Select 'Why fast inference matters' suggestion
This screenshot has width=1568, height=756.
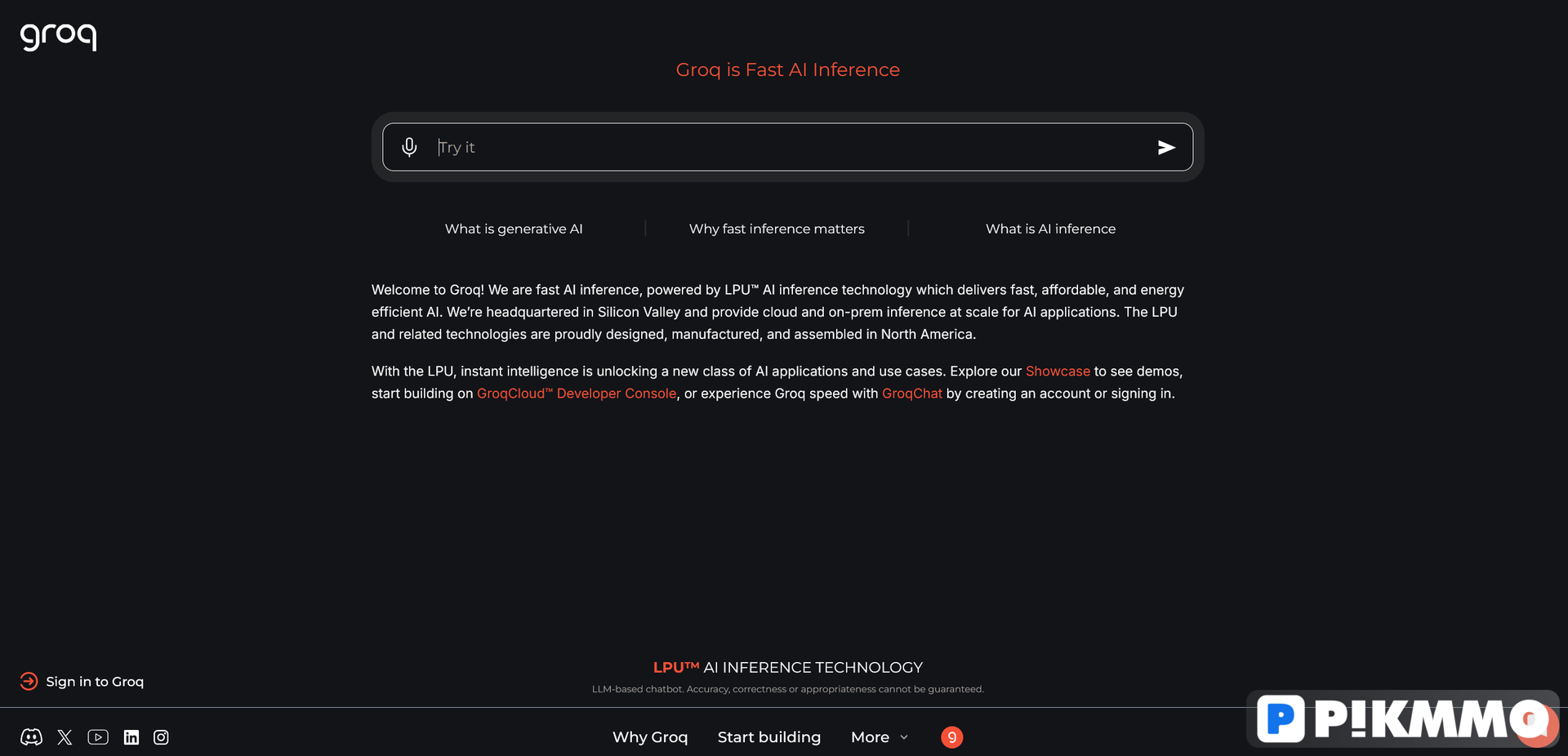(777, 229)
